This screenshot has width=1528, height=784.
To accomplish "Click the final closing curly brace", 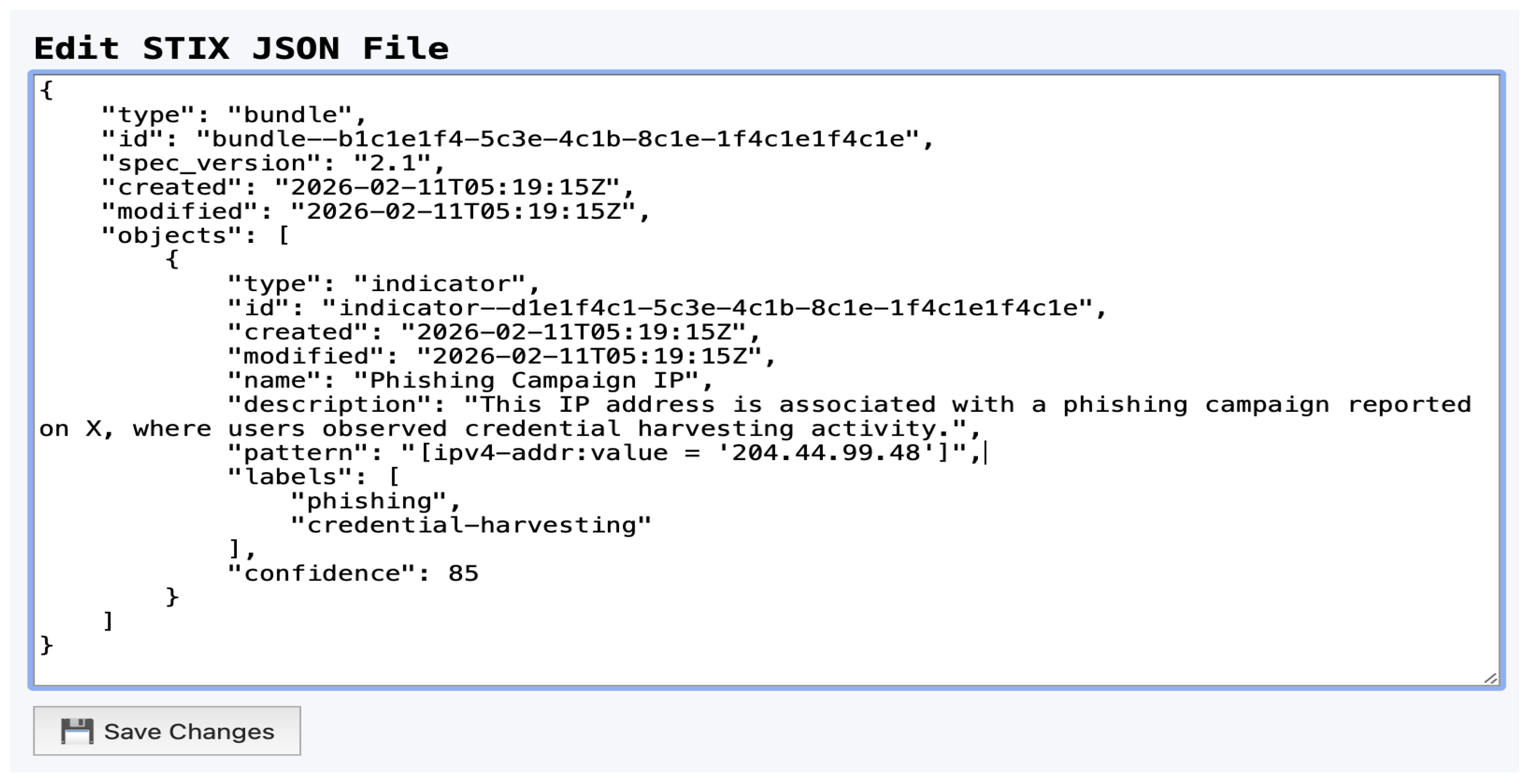I will pos(46,645).
